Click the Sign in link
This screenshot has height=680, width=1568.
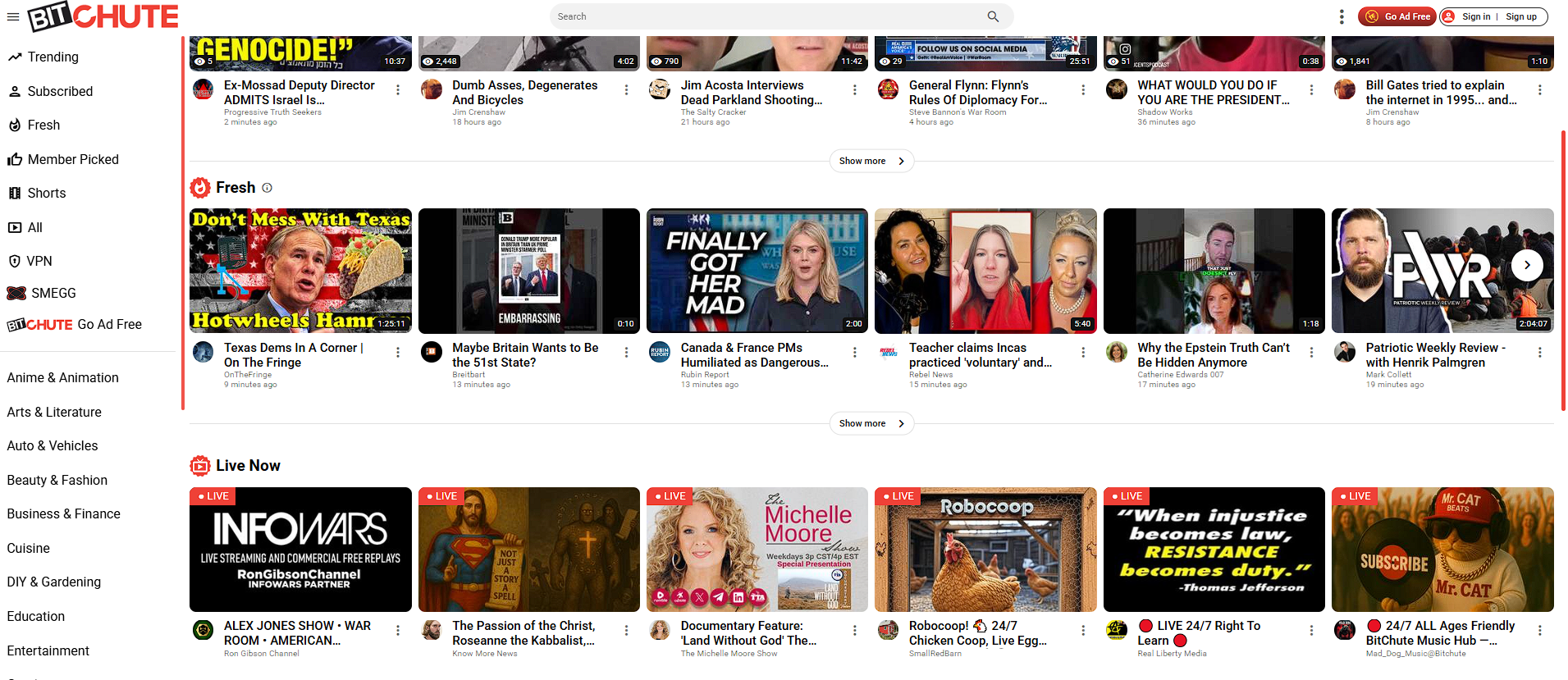point(1476,16)
